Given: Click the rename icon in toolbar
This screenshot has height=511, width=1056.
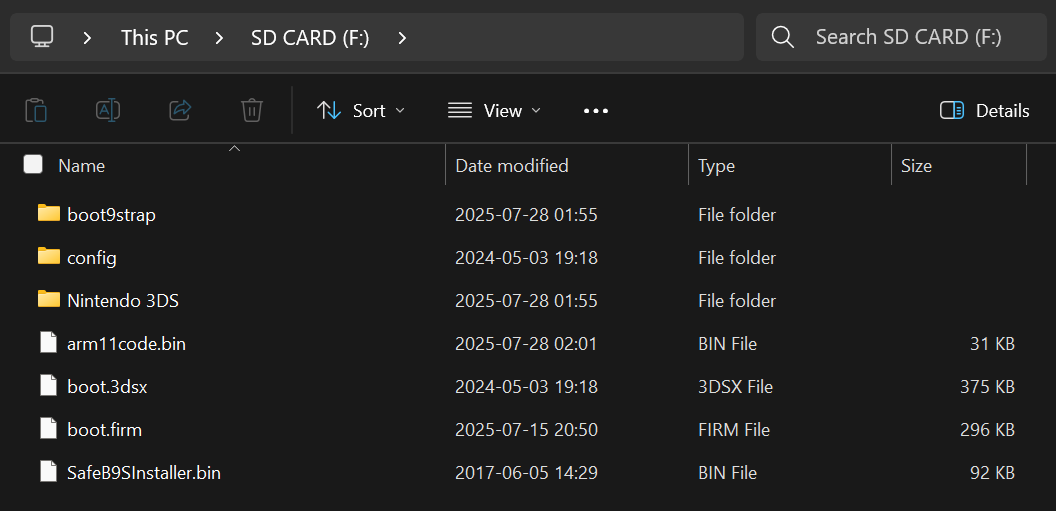Looking at the screenshot, I should coord(108,110).
